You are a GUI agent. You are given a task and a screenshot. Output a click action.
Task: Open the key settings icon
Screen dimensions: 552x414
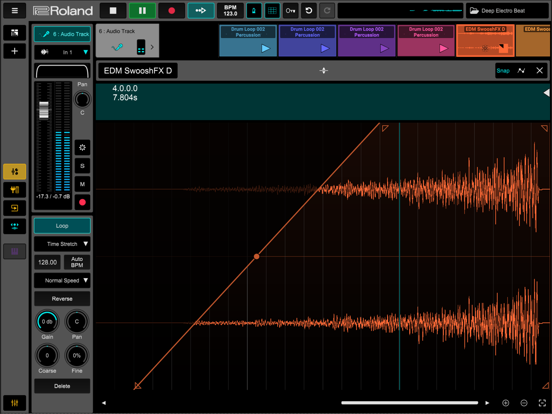click(x=290, y=11)
